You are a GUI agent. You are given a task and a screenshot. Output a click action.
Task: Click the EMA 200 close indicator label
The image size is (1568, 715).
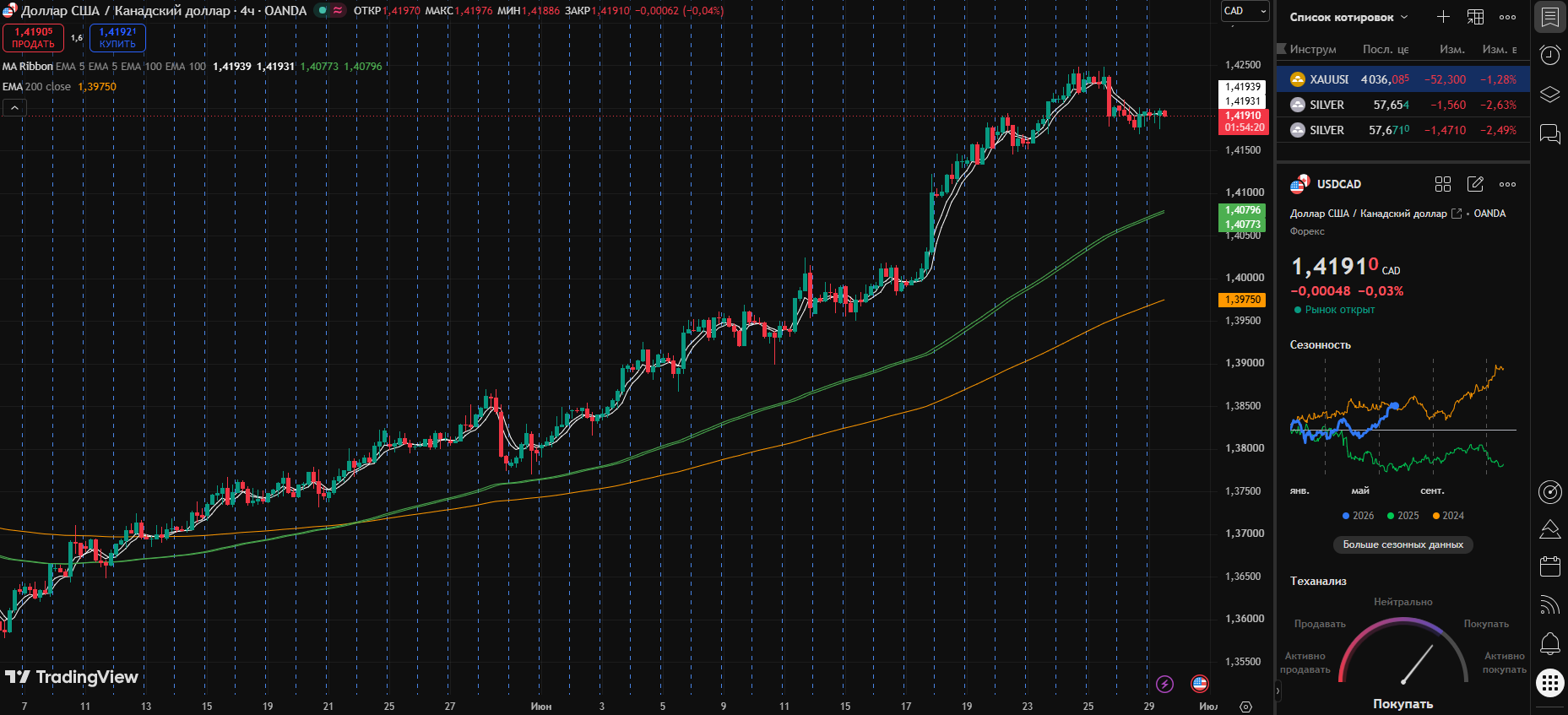click(36, 87)
